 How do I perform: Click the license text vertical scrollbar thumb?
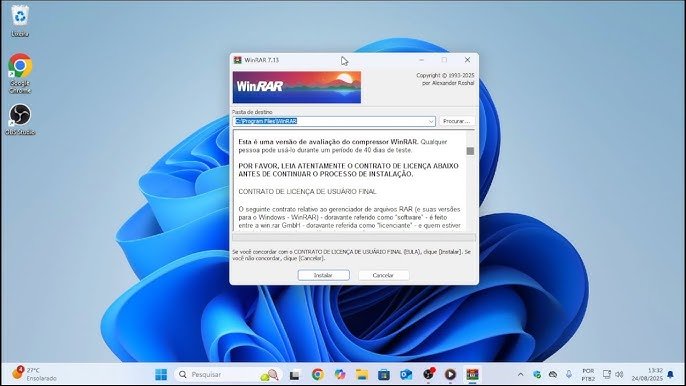pos(470,151)
